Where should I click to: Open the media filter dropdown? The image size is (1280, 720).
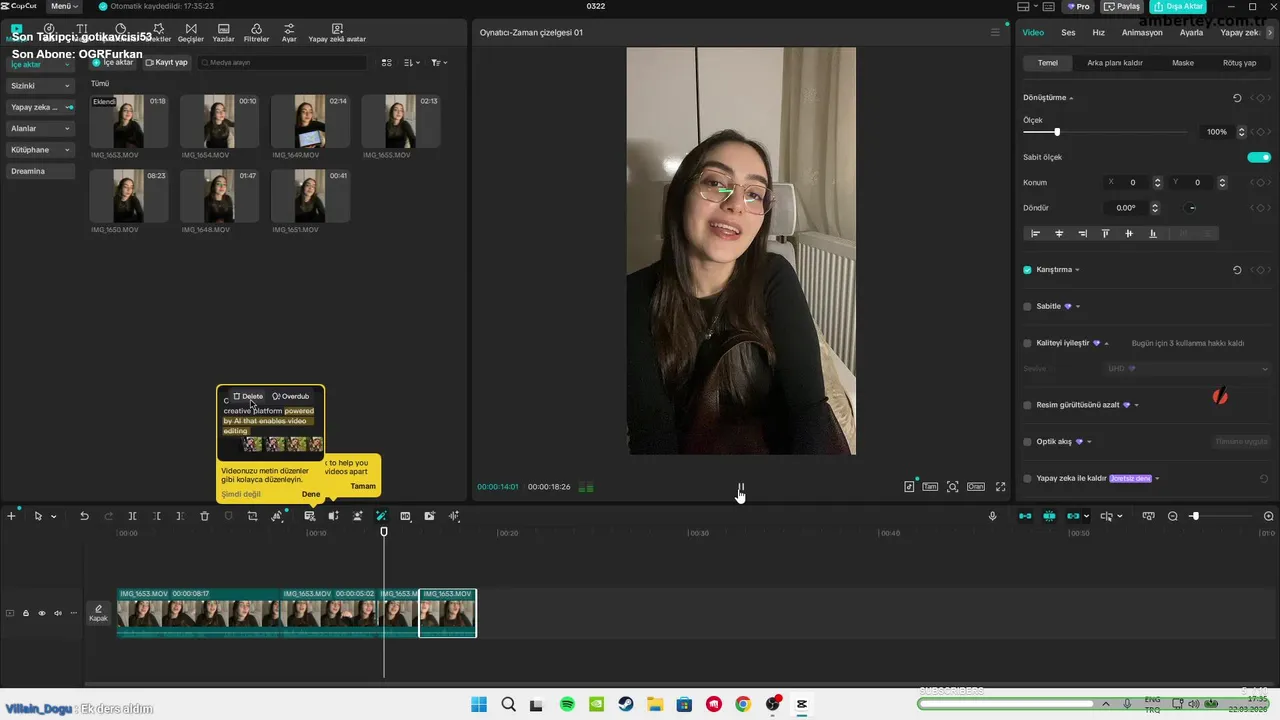438,63
